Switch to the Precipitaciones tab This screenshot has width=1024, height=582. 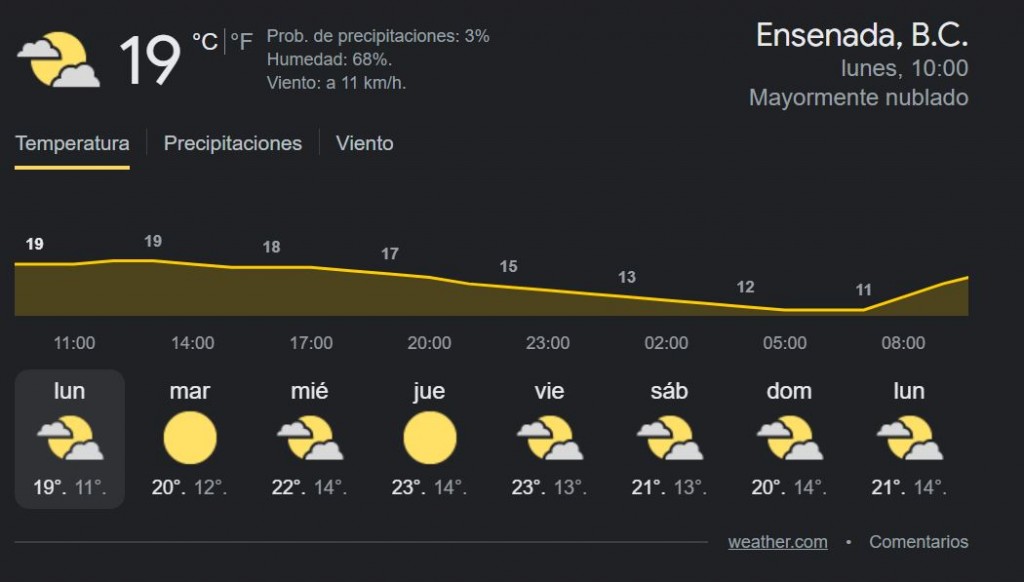232,144
